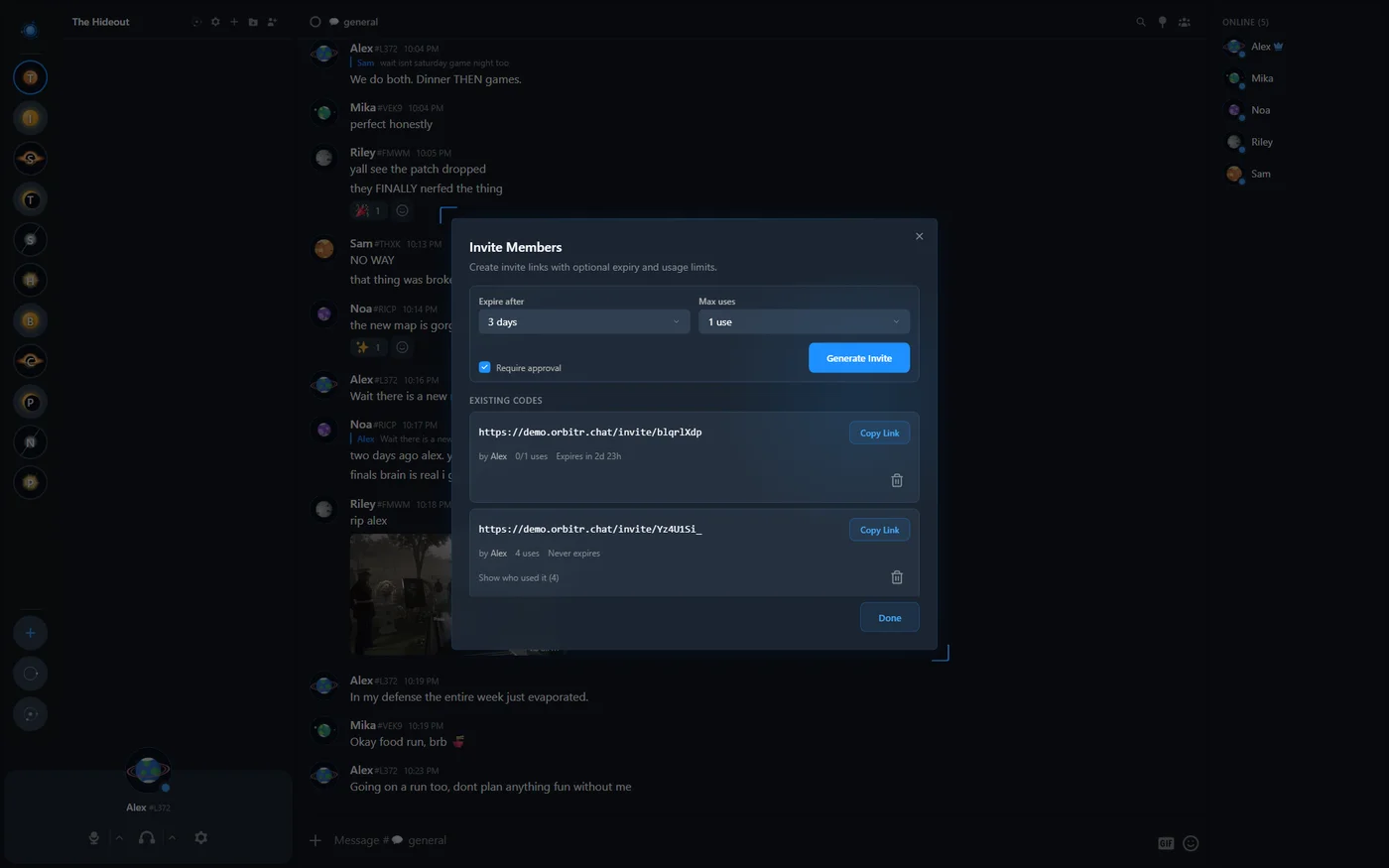The image size is (1389, 868).
Task: Click Alex's planet avatar in the user panel
Action: click(x=149, y=771)
